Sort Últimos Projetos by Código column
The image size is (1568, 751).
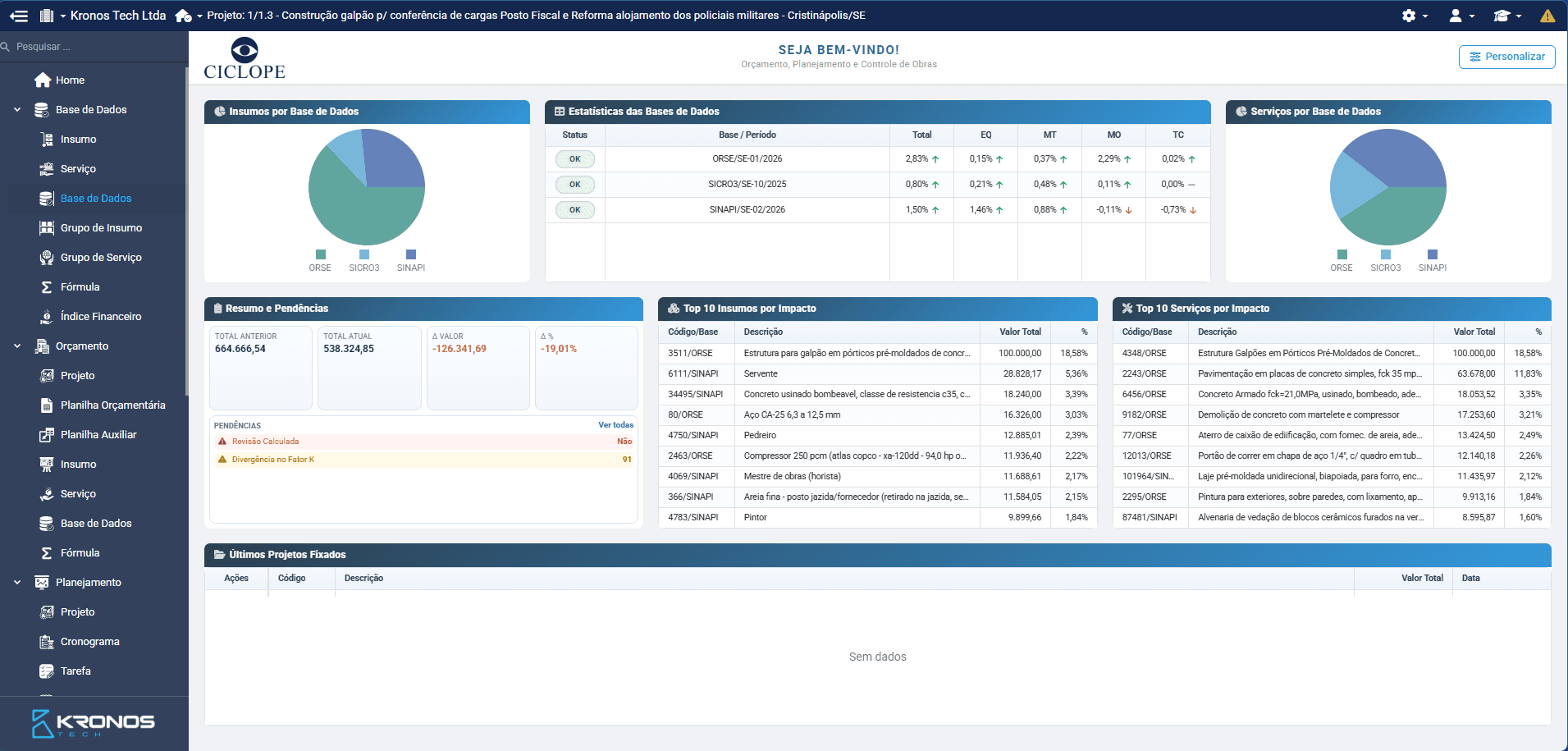pos(301,579)
